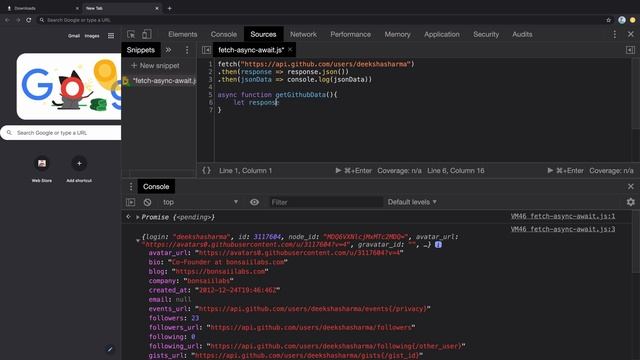The height and width of the screenshot is (360, 640).
Task: Focus the console Filter field
Action: (326, 202)
